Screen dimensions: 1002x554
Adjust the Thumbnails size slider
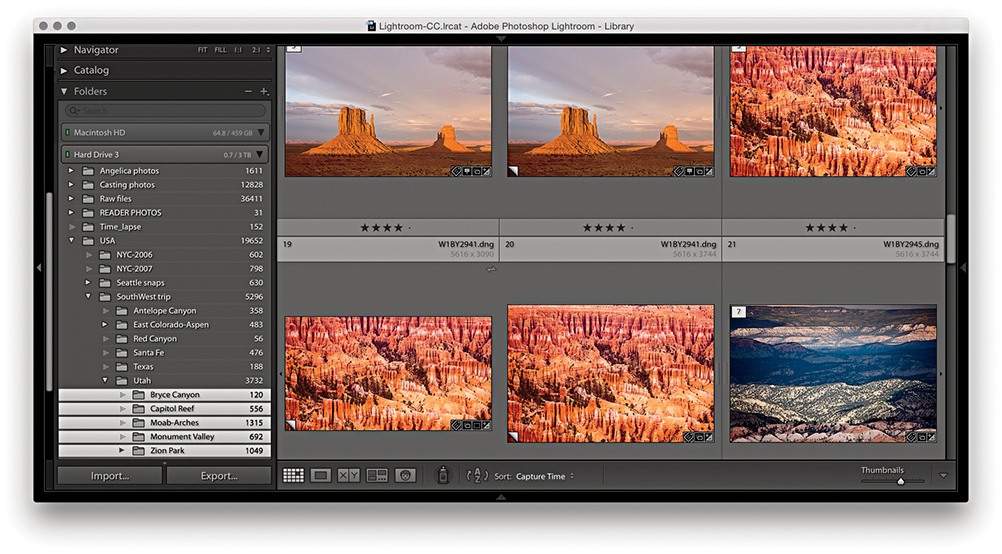(x=900, y=481)
